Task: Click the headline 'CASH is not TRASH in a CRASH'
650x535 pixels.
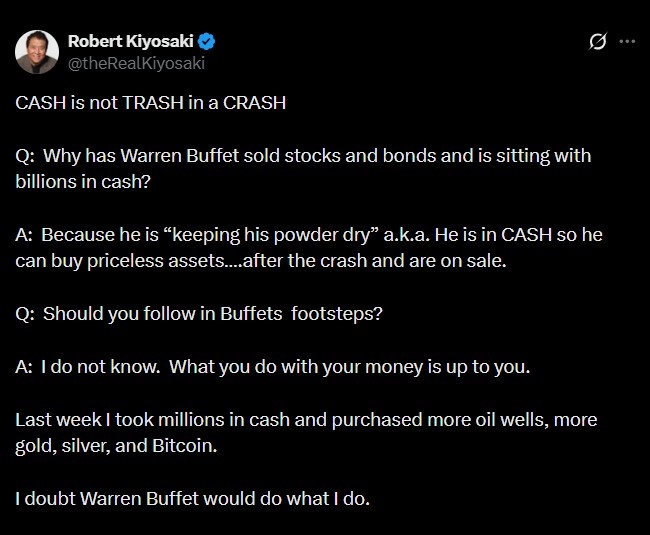Action: pyautogui.click(x=150, y=103)
